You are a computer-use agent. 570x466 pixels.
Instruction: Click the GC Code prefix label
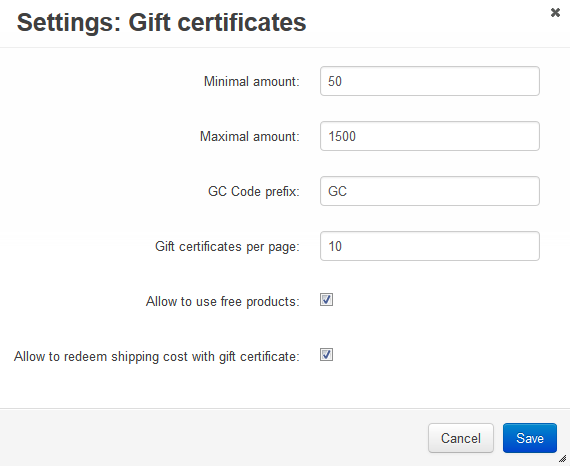[254, 192]
